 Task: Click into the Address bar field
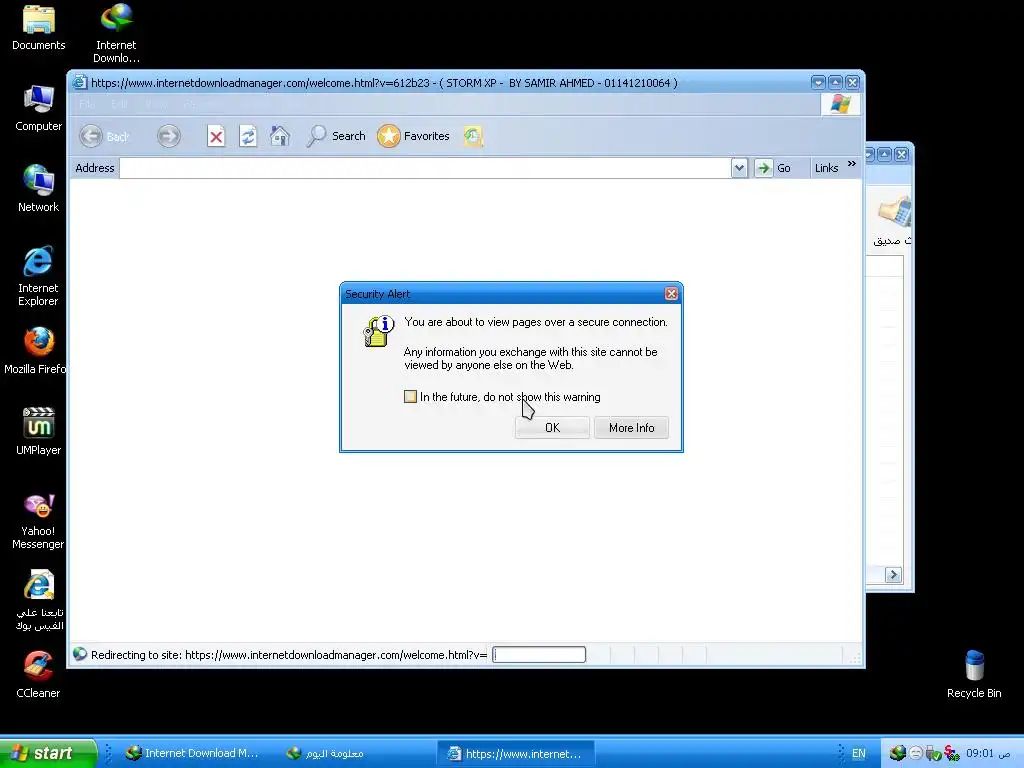coord(425,168)
